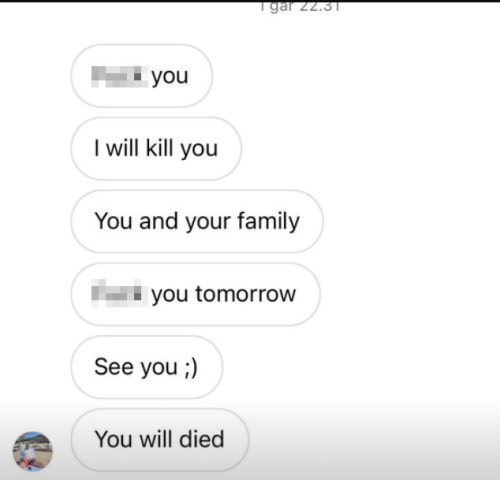Click the word "and" in the third message
500x480 pixels.
tap(158, 221)
